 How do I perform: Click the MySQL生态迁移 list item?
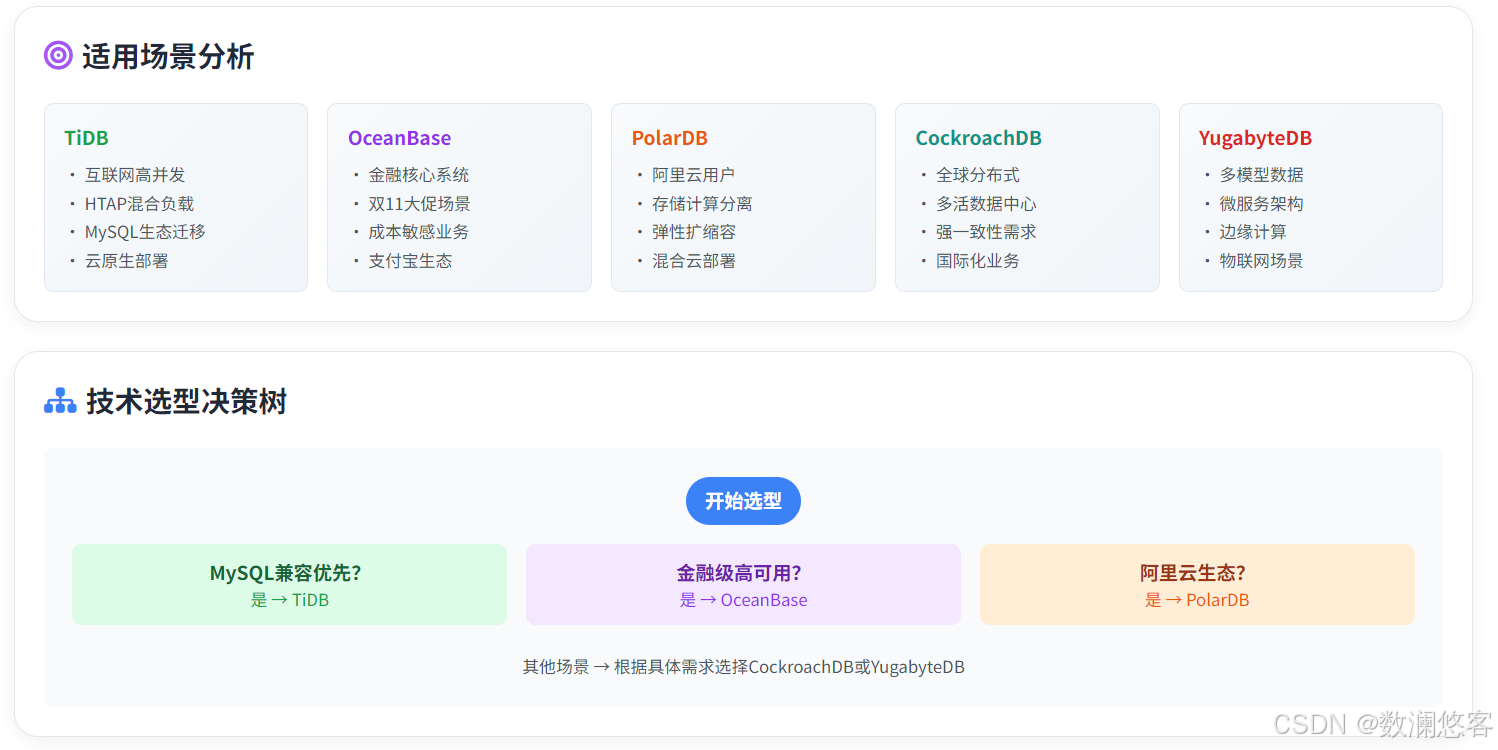tap(145, 232)
